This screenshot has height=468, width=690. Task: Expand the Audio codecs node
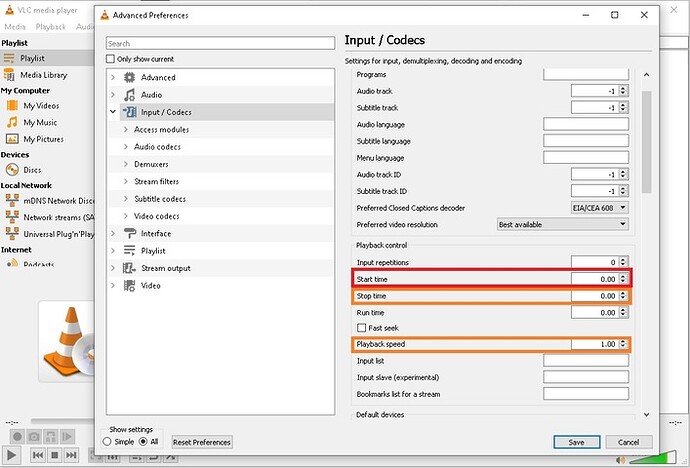pyautogui.click(x=126, y=146)
